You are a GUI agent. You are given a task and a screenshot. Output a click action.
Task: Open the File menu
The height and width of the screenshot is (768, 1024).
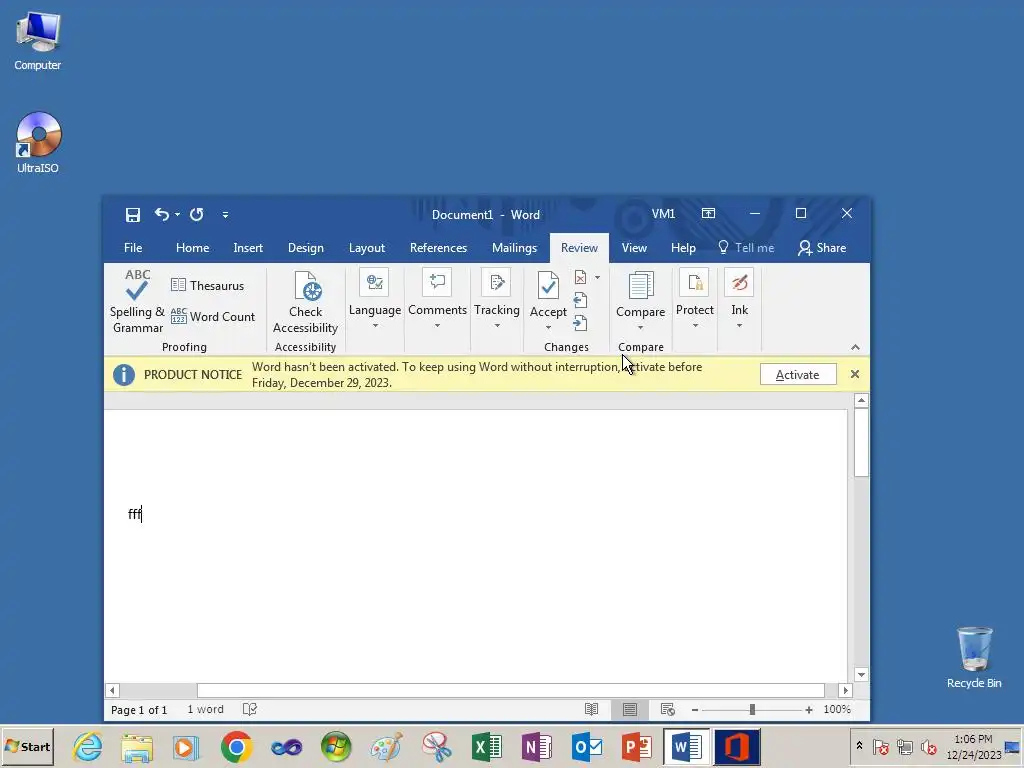pyautogui.click(x=133, y=248)
